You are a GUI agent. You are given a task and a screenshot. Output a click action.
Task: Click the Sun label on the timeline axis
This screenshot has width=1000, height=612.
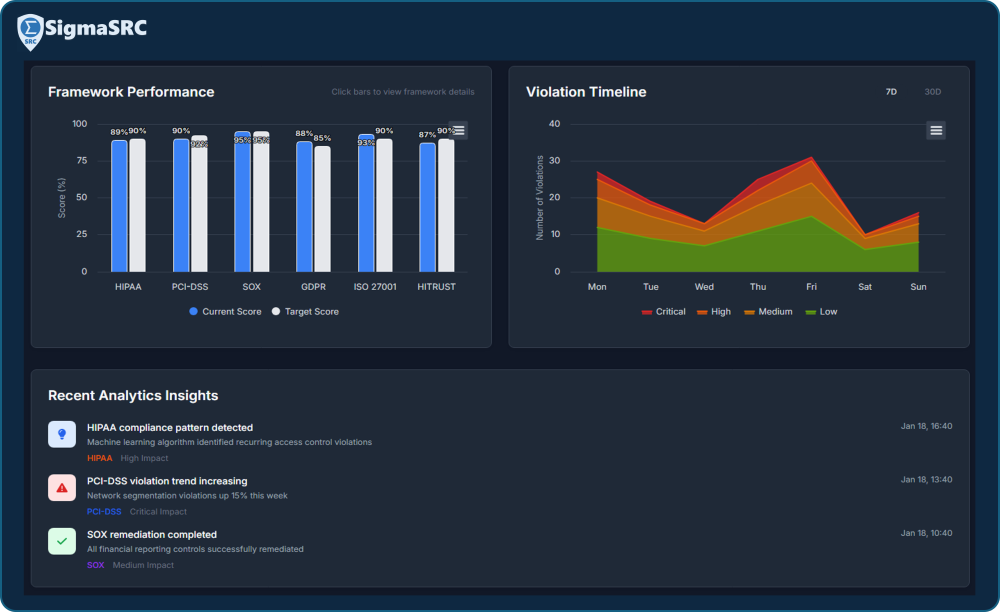point(918,287)
